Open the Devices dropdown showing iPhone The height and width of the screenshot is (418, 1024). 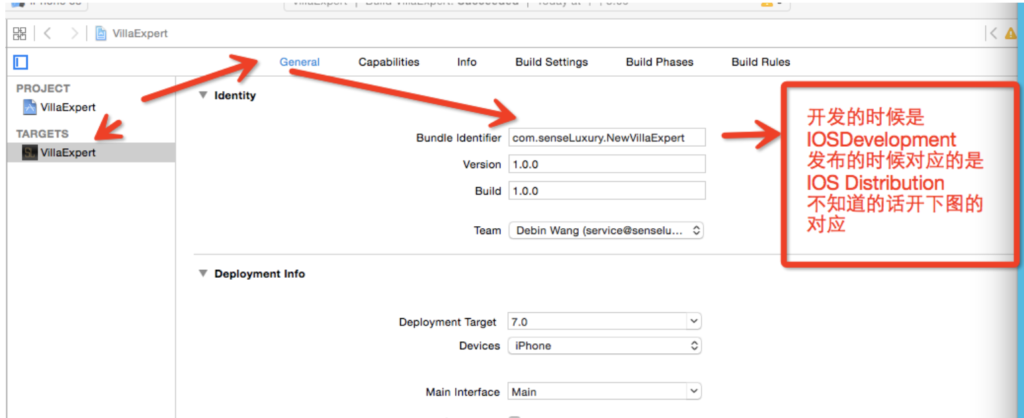[605, 346]
